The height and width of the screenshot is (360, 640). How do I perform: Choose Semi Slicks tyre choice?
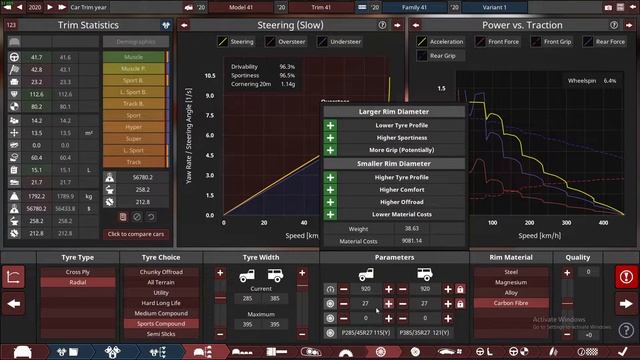161,334
